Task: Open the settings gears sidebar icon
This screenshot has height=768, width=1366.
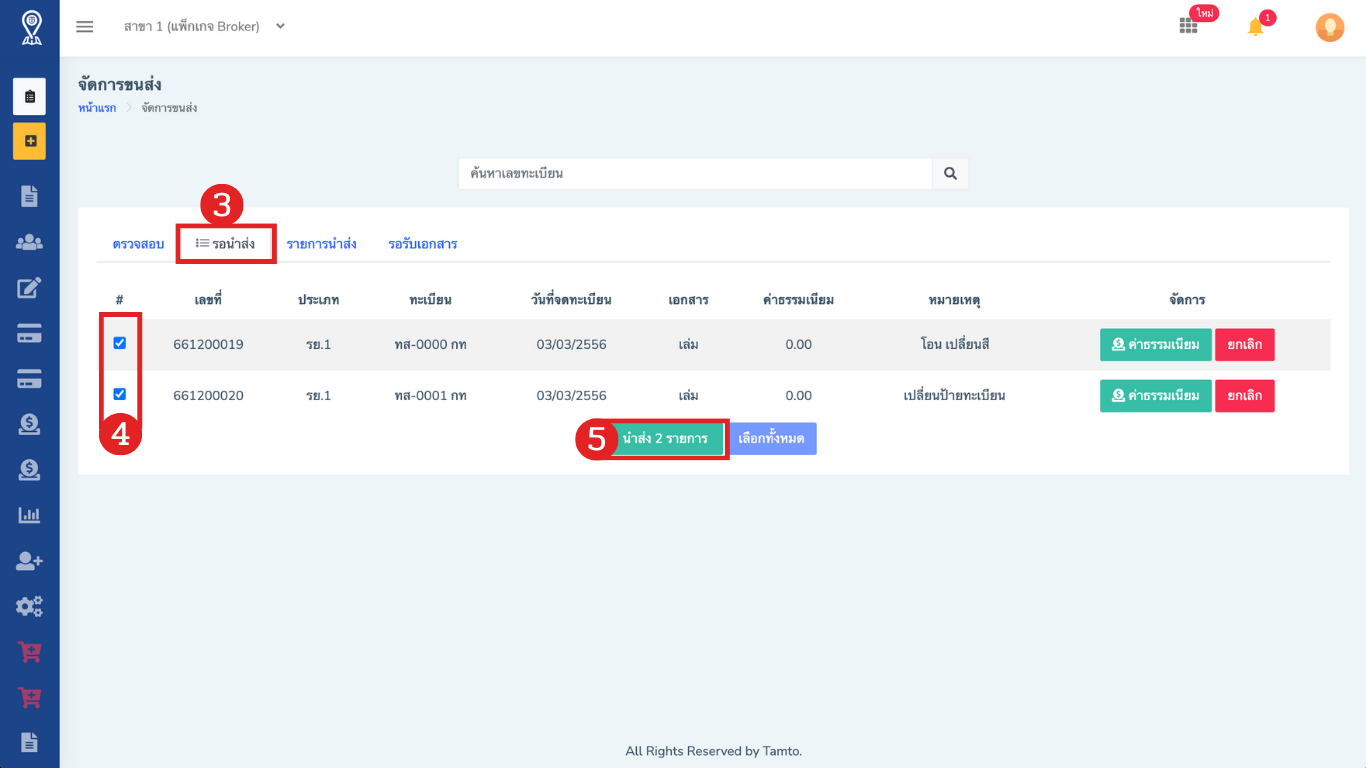Action: coord(29,606)
